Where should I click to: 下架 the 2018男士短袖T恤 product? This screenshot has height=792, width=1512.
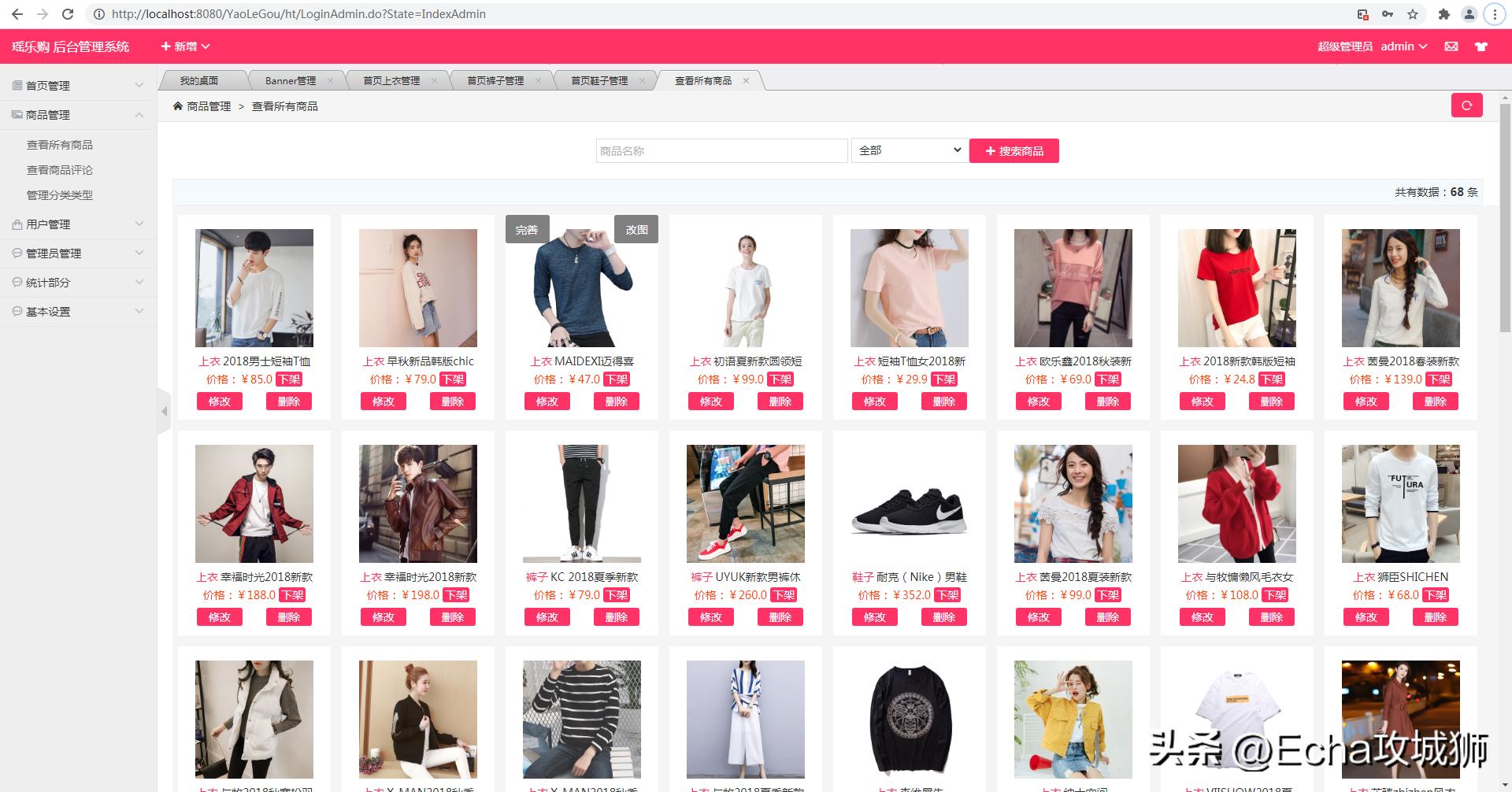tap(289, 379)
